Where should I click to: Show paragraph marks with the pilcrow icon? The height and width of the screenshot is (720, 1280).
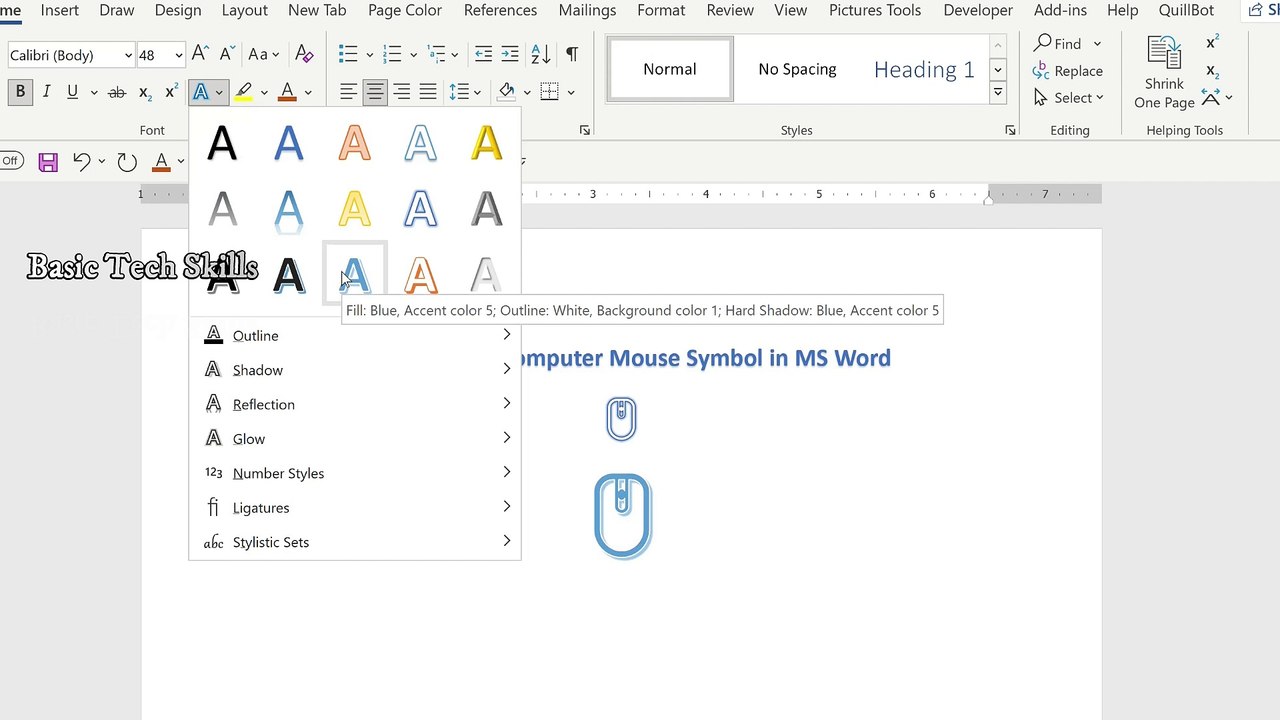click(572, 54)
